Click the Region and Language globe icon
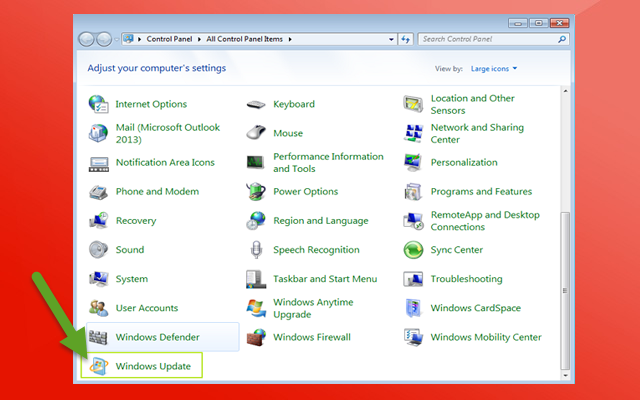The image size is (640, 400). point(256,220)
